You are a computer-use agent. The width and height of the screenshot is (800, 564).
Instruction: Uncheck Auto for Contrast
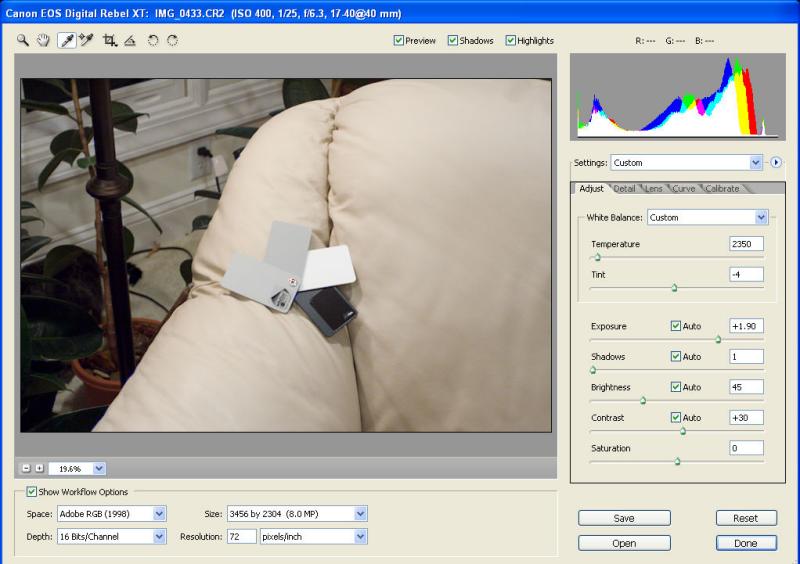pos(676,418)
